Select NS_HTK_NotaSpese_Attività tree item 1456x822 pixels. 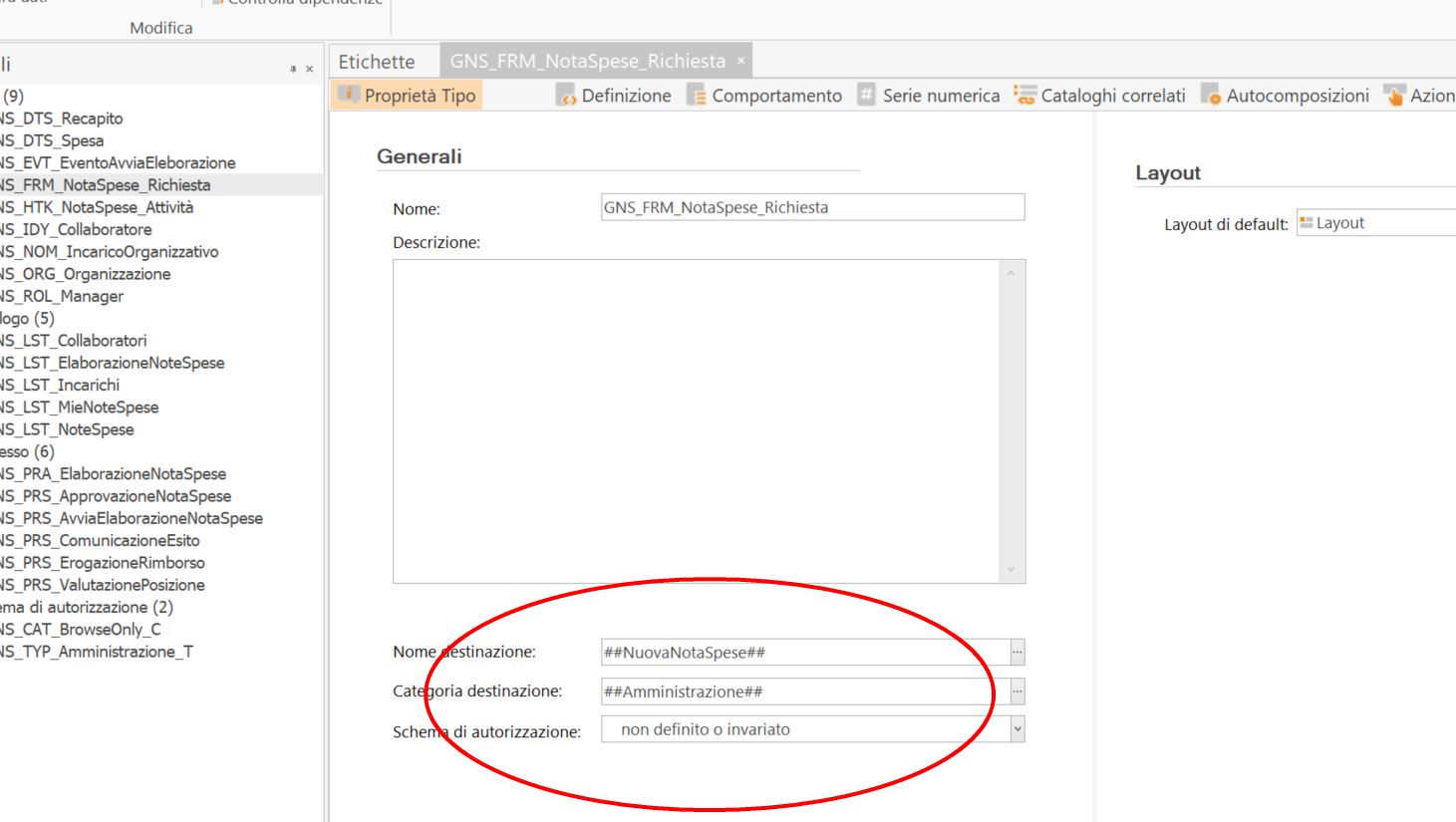pos(97,207)
